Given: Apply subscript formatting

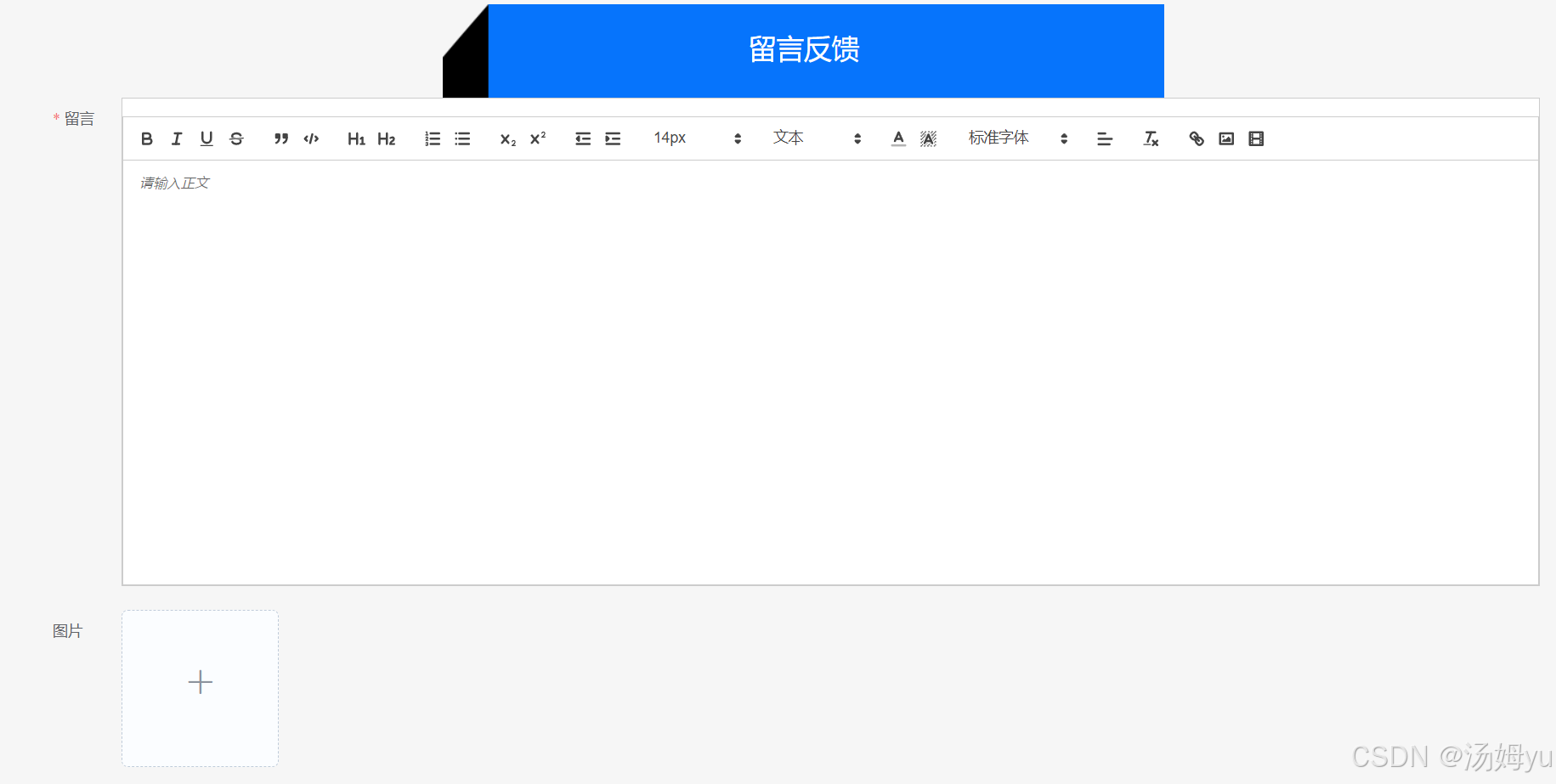Looking at the screenshot, I should 507,138.
